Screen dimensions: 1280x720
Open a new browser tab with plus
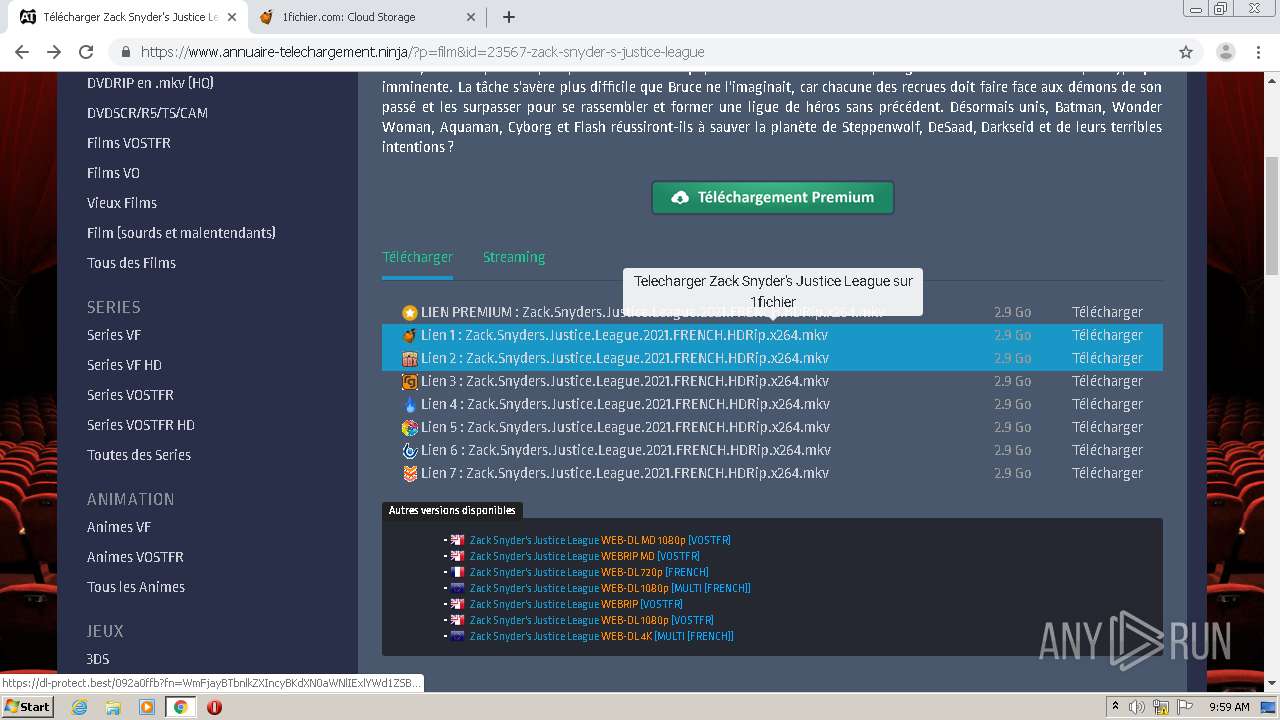509,17
